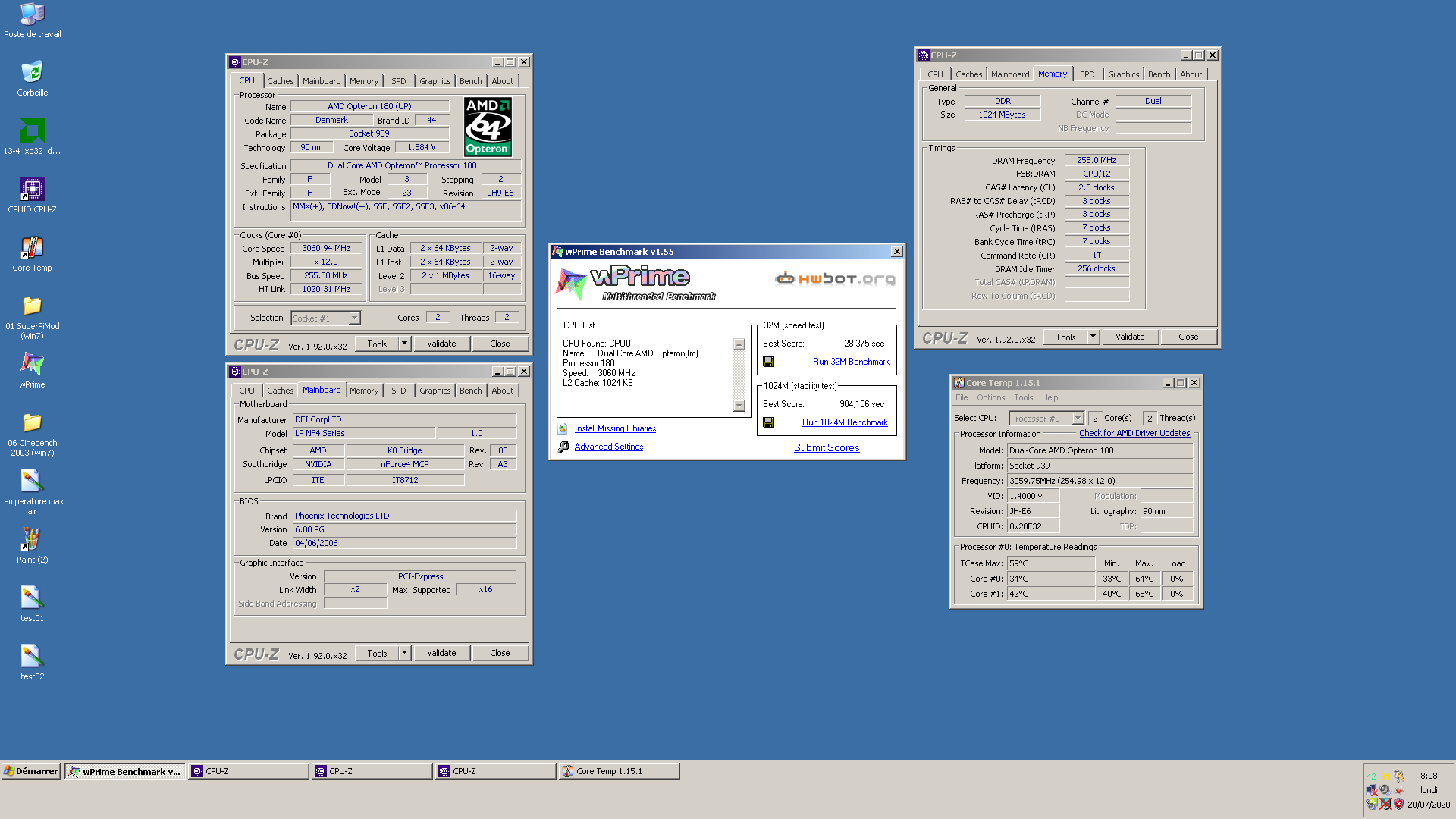Viewport: 1456px width, 819px height.
Task: Click the DFI CorpLTD manufacturer field
Action: 404,419
